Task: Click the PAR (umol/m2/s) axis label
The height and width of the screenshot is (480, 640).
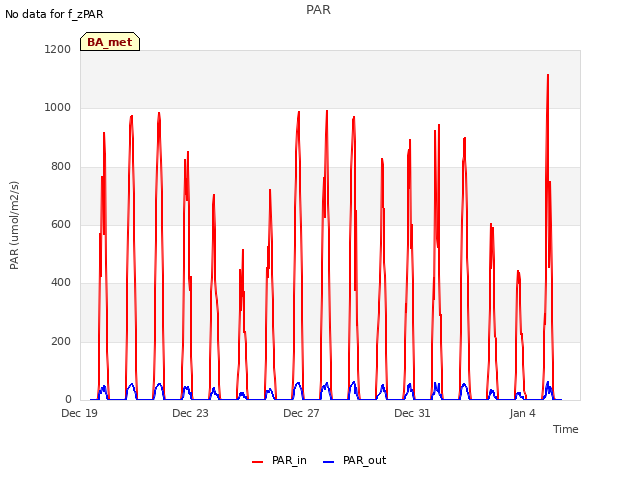Action: coord(14,225)
